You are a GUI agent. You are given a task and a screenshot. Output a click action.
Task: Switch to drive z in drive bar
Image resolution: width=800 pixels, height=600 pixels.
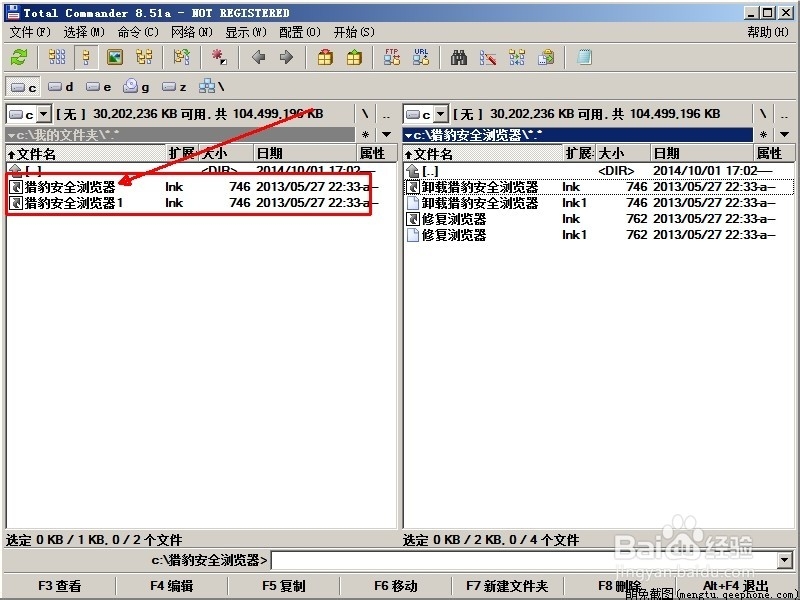[174, 87]
